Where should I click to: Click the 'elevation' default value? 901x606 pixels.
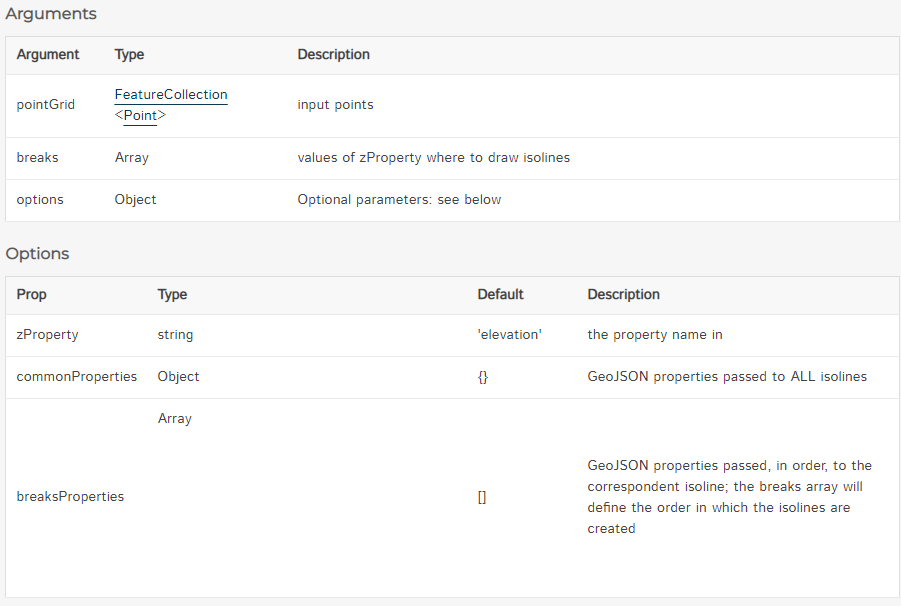(510, 335)
